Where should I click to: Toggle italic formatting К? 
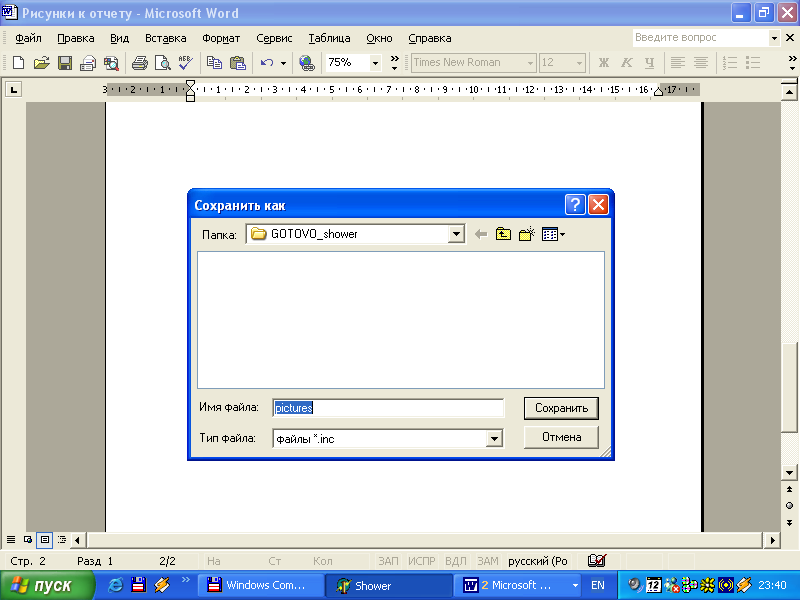coord(627,63)
